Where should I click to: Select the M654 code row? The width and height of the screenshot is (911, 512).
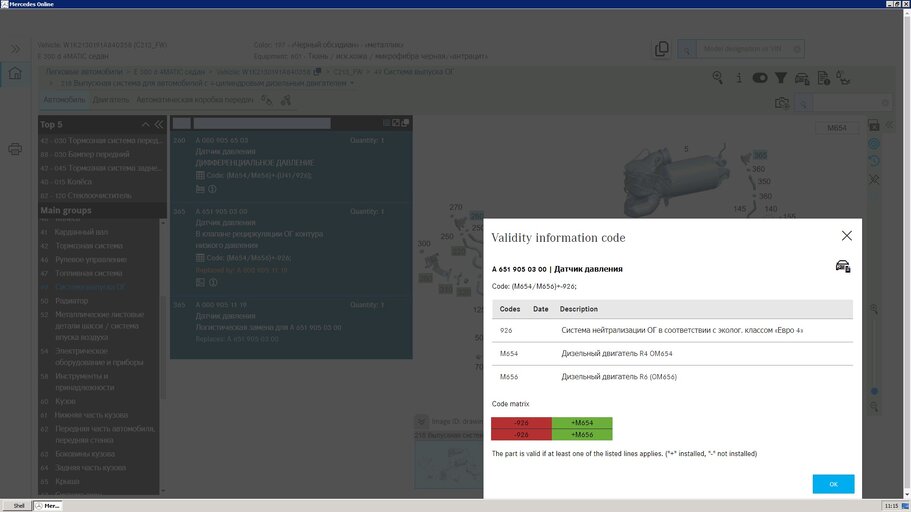tap(672, 353)
